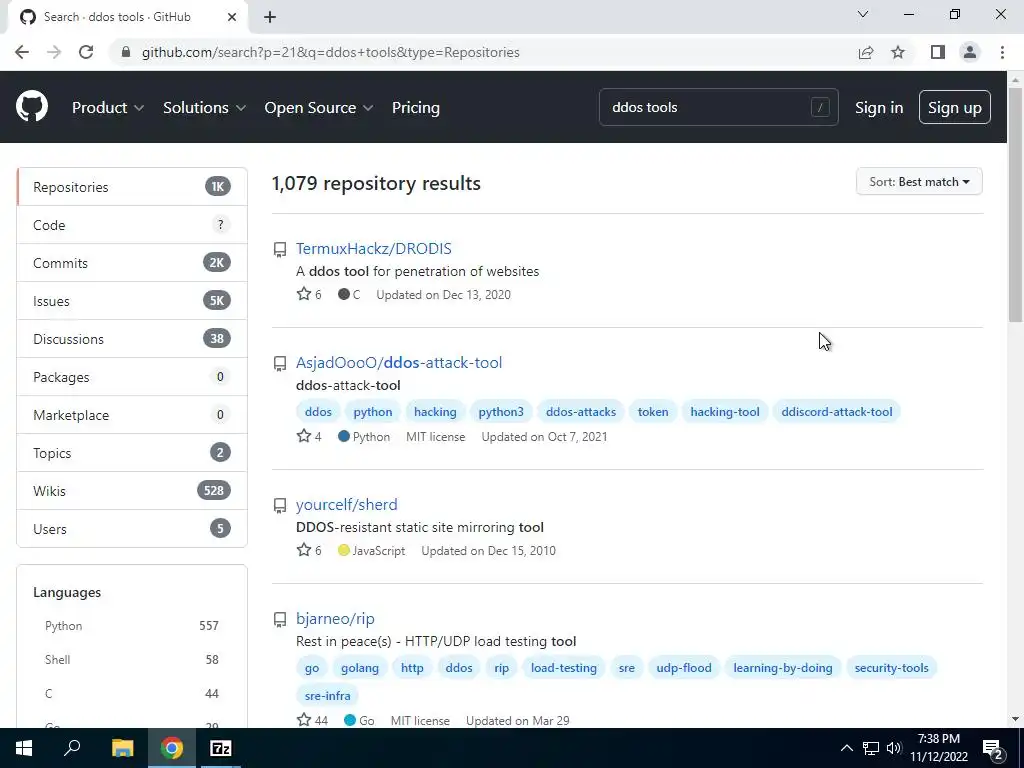Open the yourcelf/sherd repository
Image resolution: width=1024 pixels, height=768 pixels.
coord(347,505)
